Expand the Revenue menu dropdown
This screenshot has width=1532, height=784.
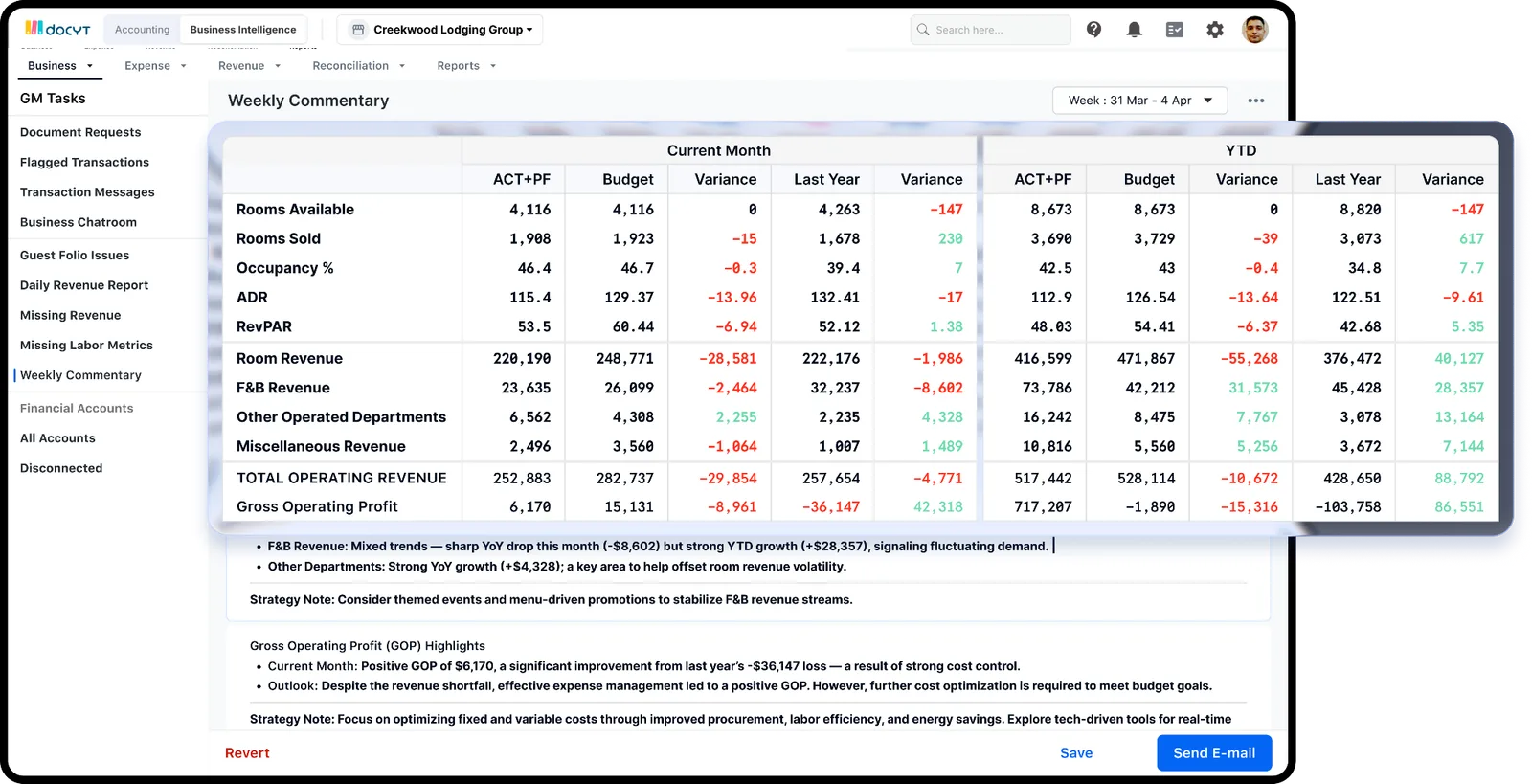click(x=249, y=66)
